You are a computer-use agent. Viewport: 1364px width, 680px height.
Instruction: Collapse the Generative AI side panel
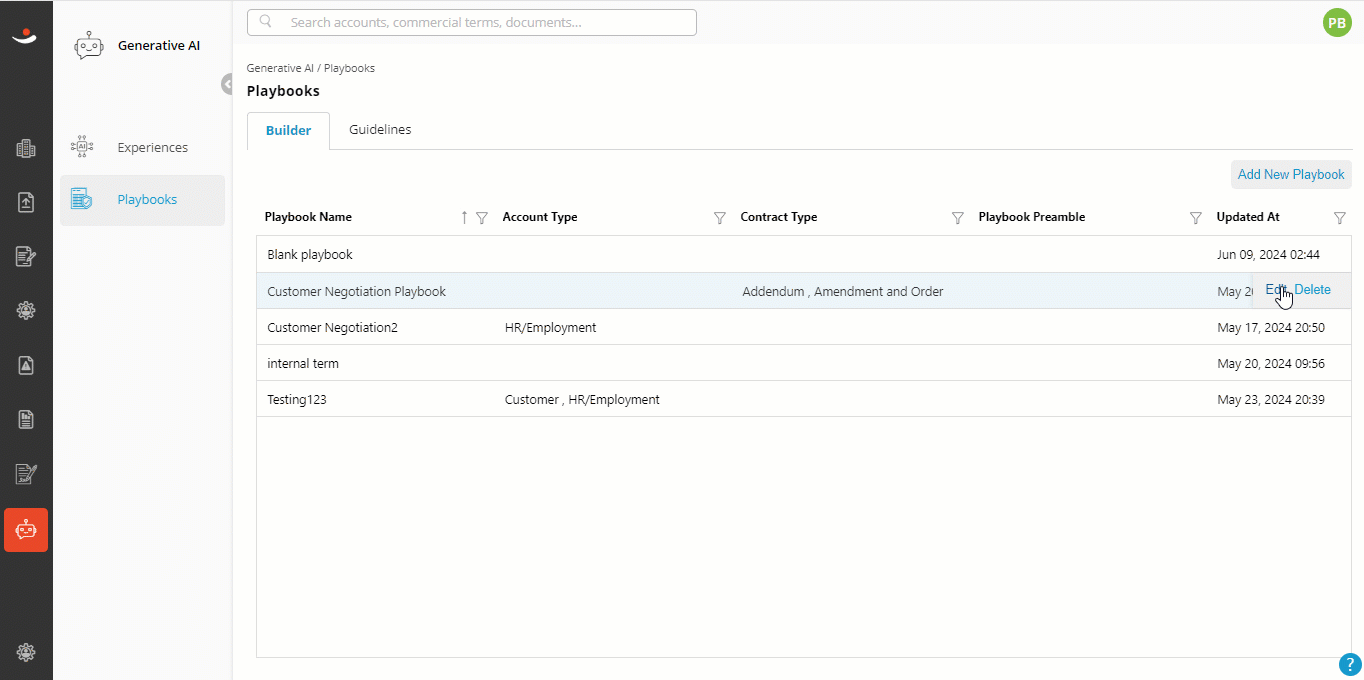228,85
